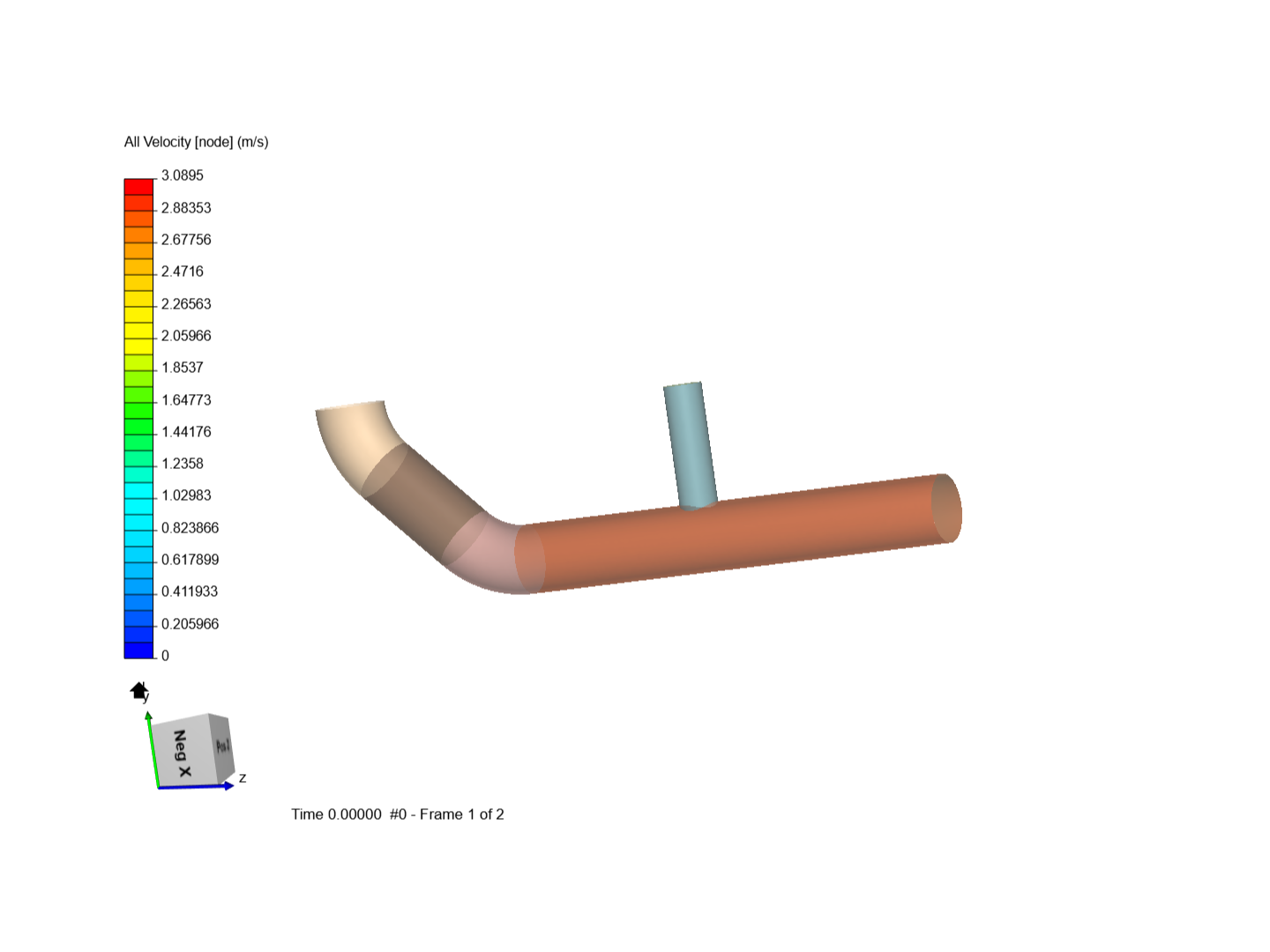Click the legend value 1.8537
Image resolution: width=1270 pixels, height=952 pixels.
183,368
